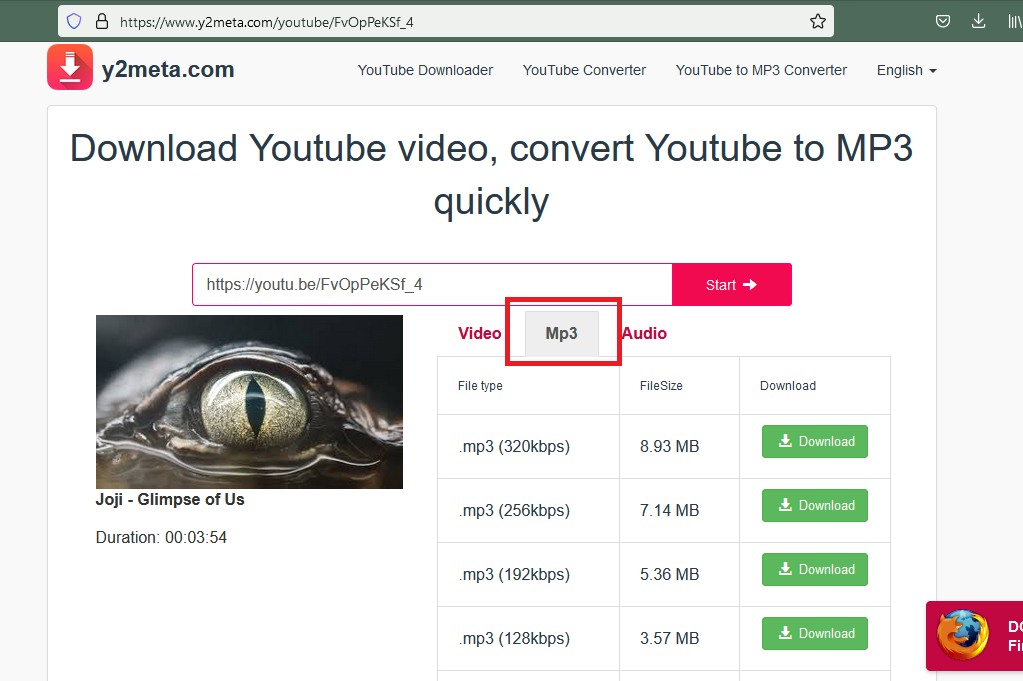Switch to the Audio tab

click(x=644, y=333)
